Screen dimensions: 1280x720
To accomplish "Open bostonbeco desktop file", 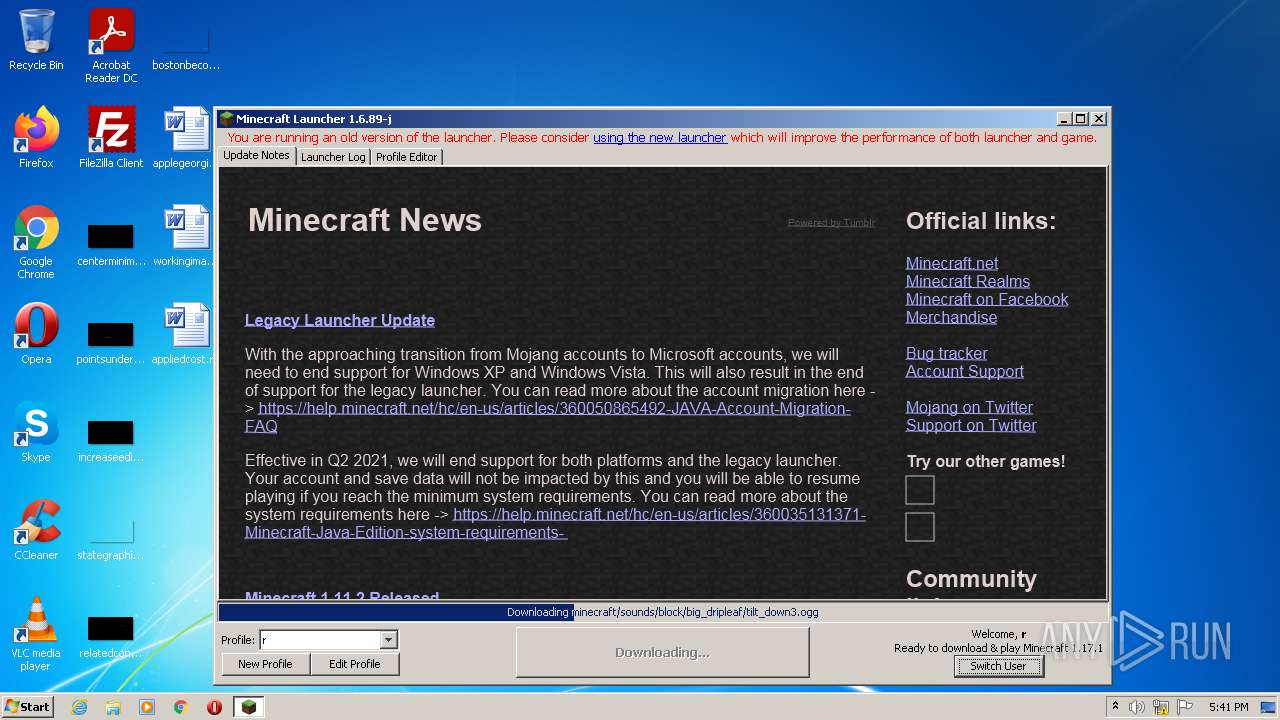I will (186, 46).
